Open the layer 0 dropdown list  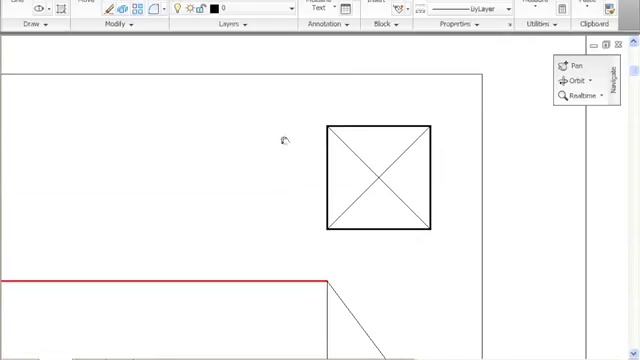point(291,9)
